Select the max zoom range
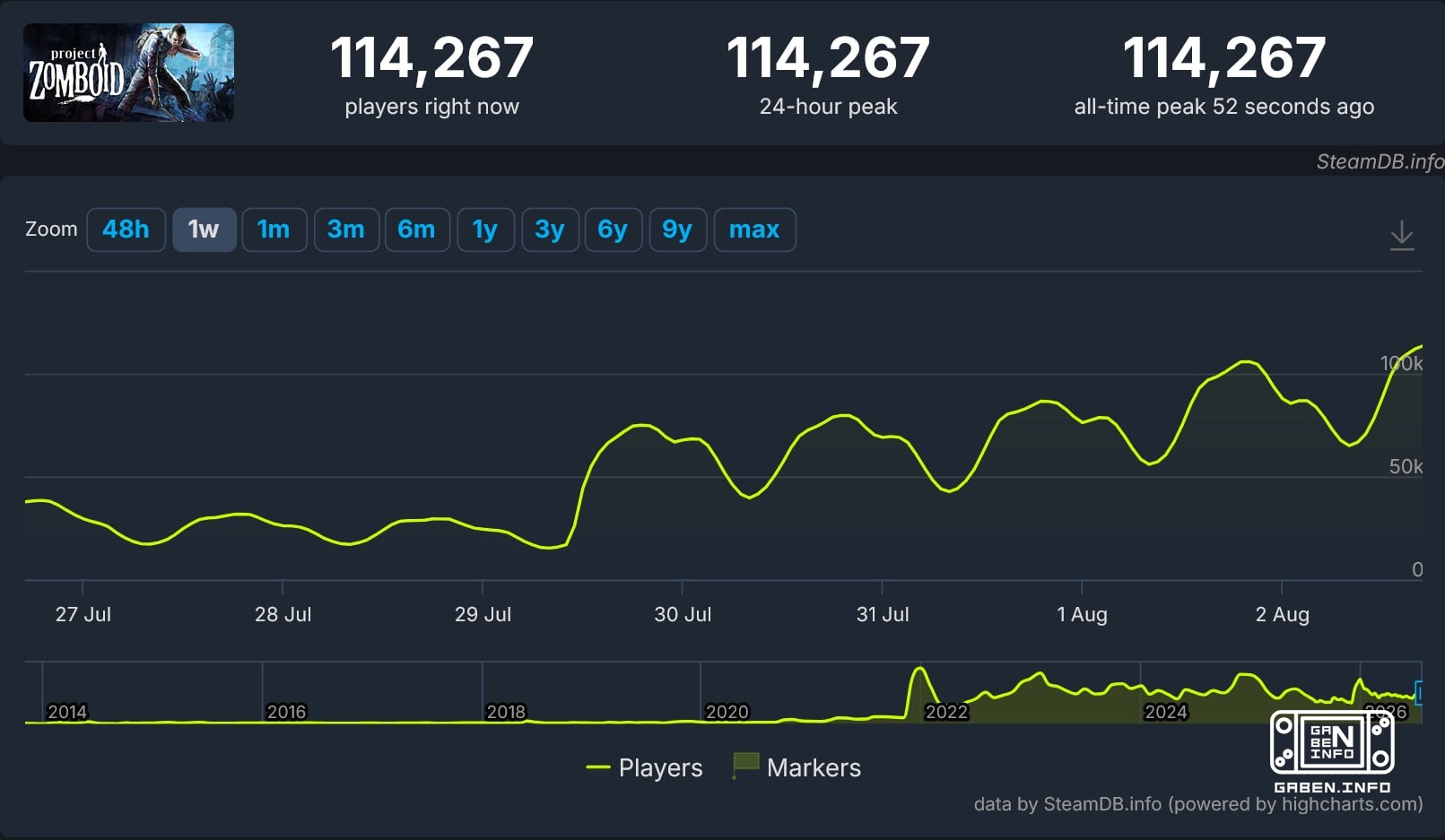Screen dimensions: 1445x840 click(x=754, y=229)
